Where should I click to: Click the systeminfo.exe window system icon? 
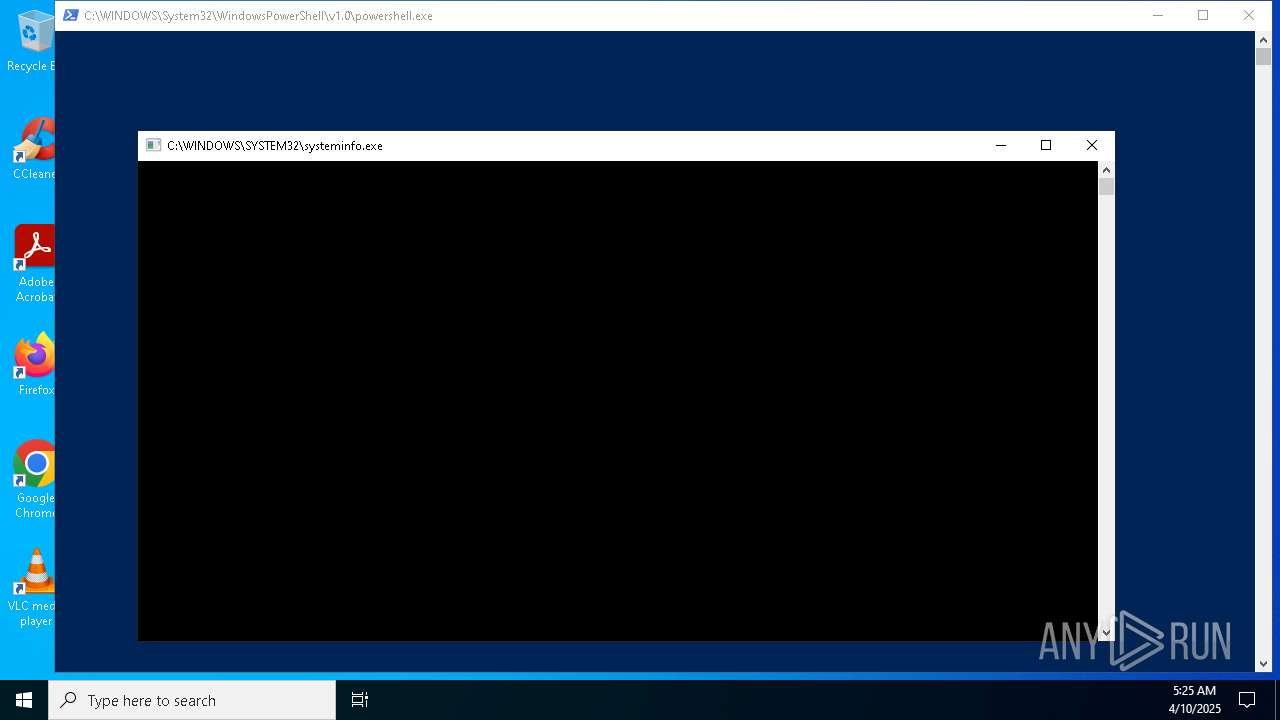(x=153, y=145)
